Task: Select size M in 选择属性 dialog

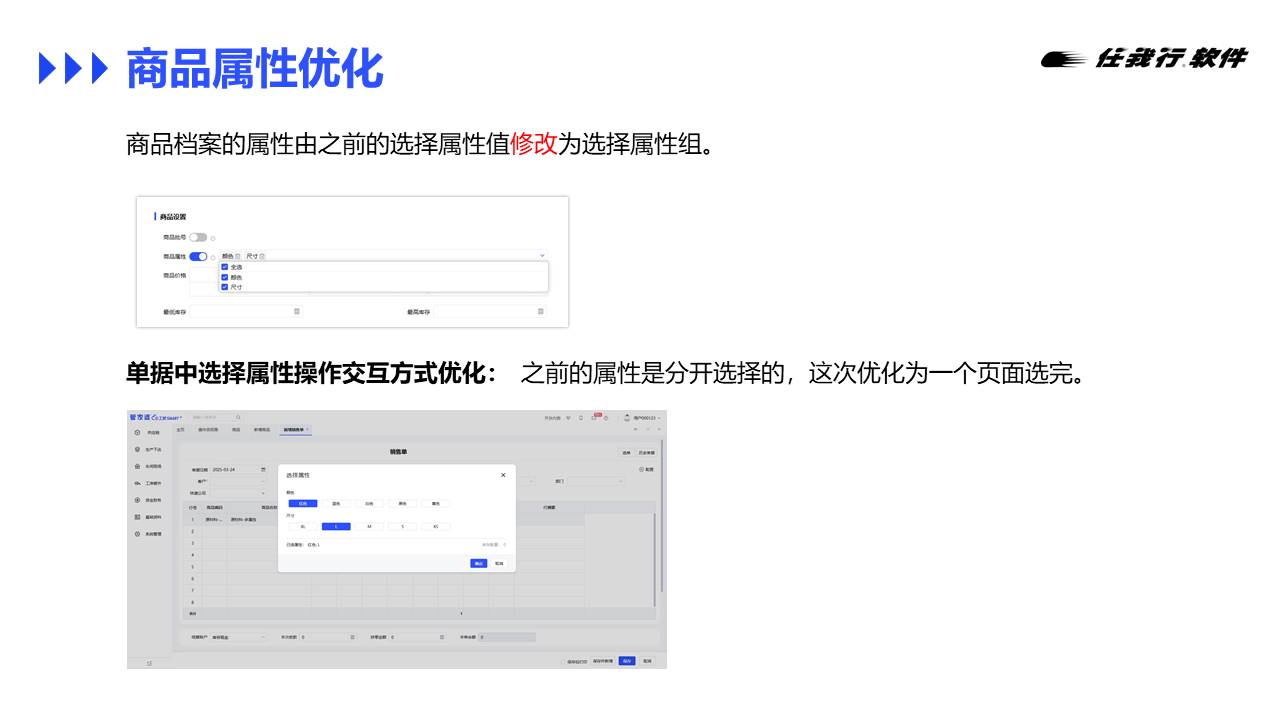Action: point(369,526)
